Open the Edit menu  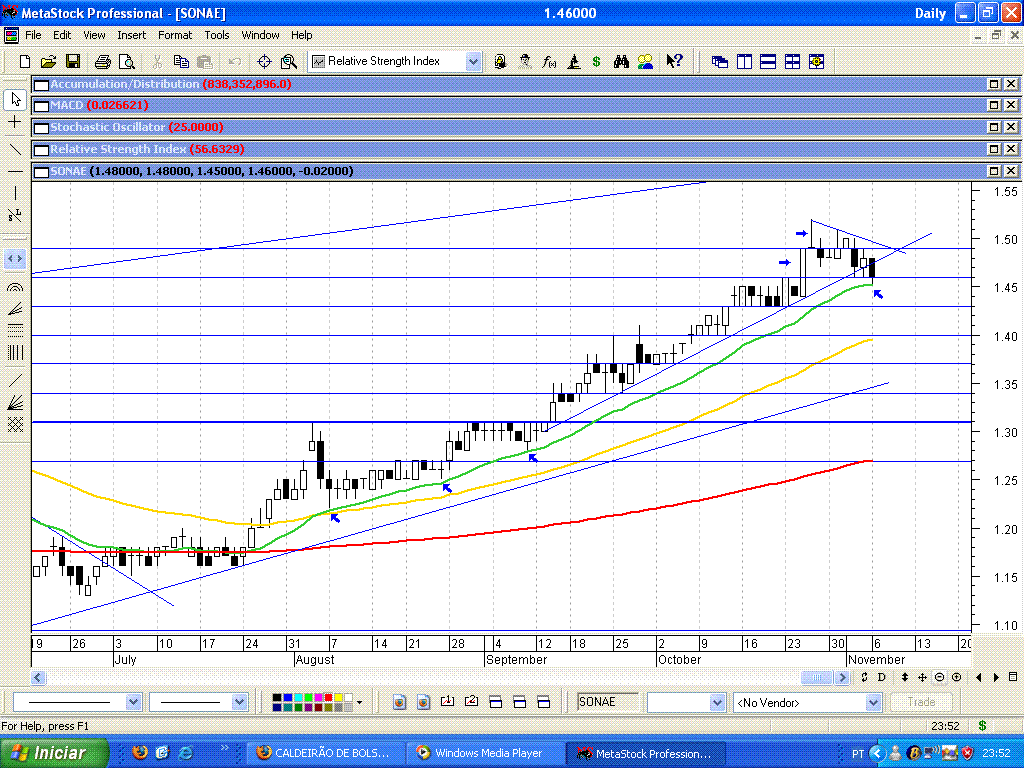point(62,35)
